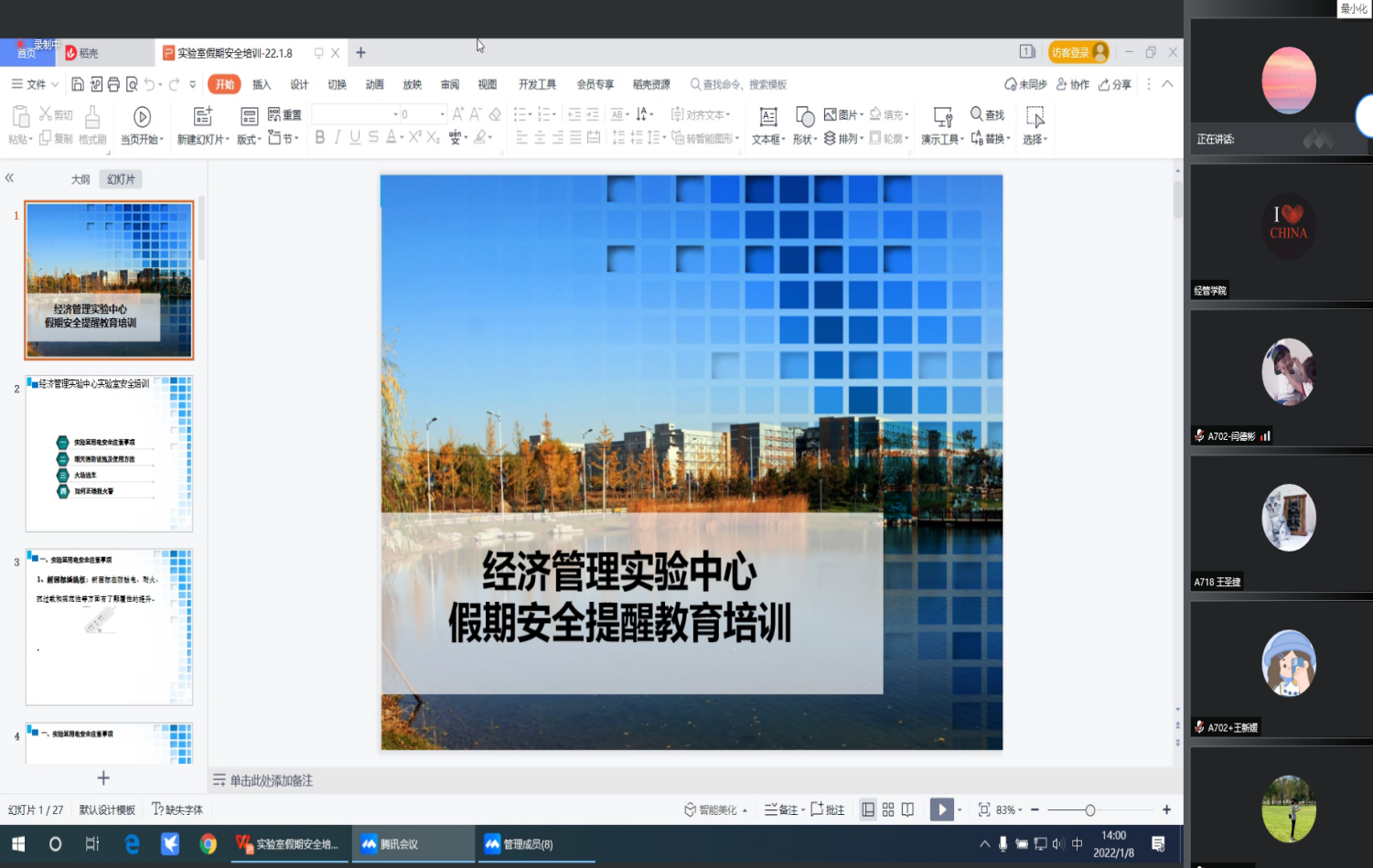Open the presentation tools (演示工具) icon
The width and height of the screenshot is (1373, 868).
(942, 117)
